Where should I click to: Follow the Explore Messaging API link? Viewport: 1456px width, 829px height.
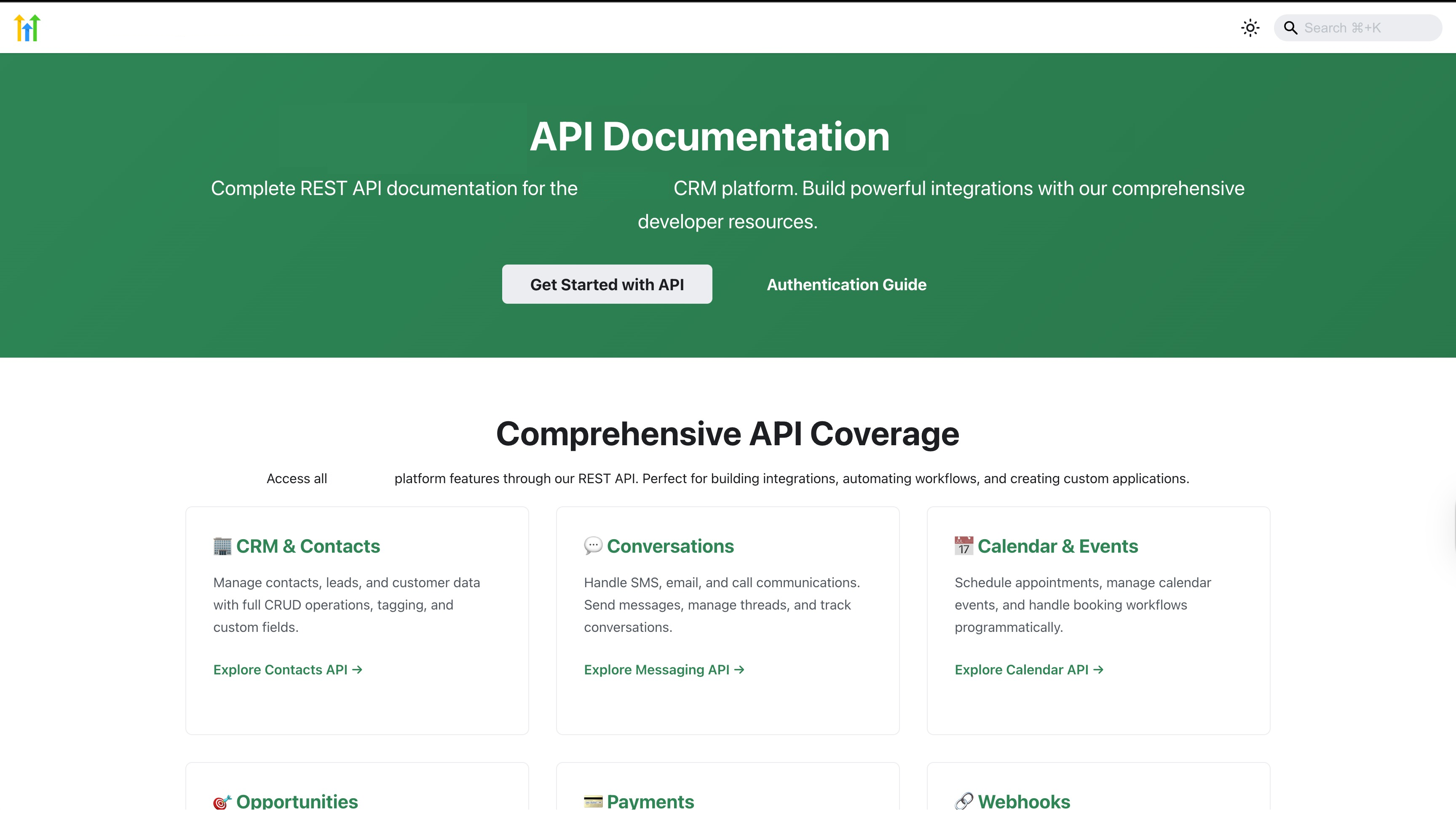tap(664, 670)
